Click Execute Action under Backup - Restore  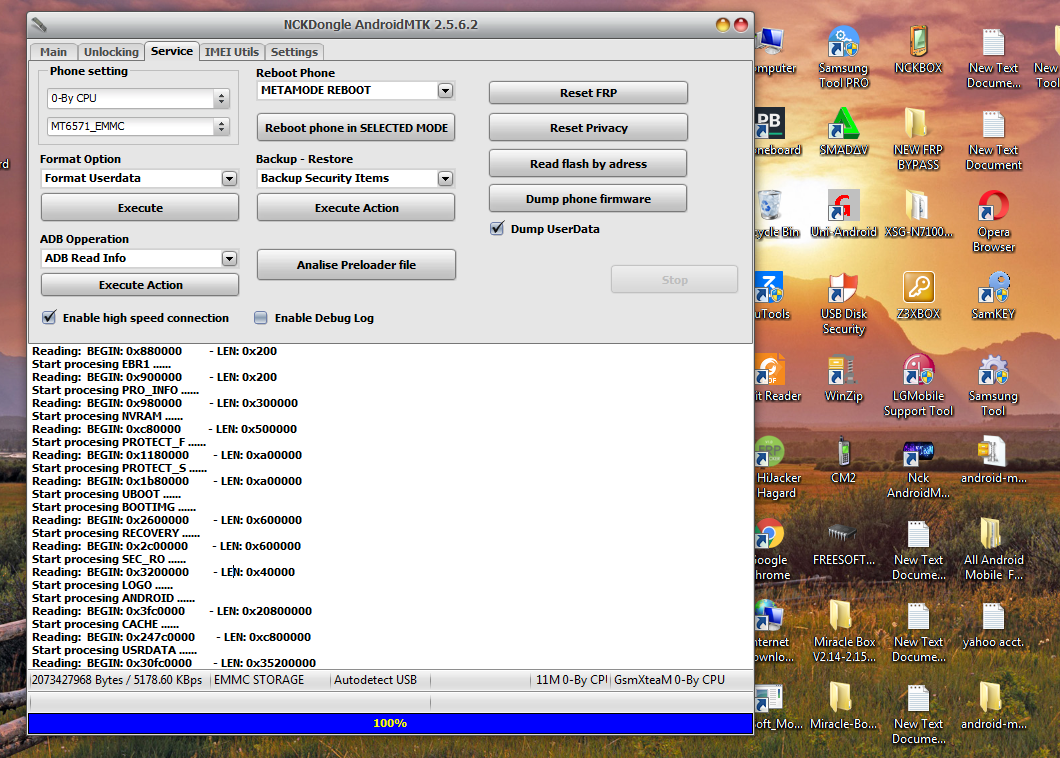tap(356, 208)
